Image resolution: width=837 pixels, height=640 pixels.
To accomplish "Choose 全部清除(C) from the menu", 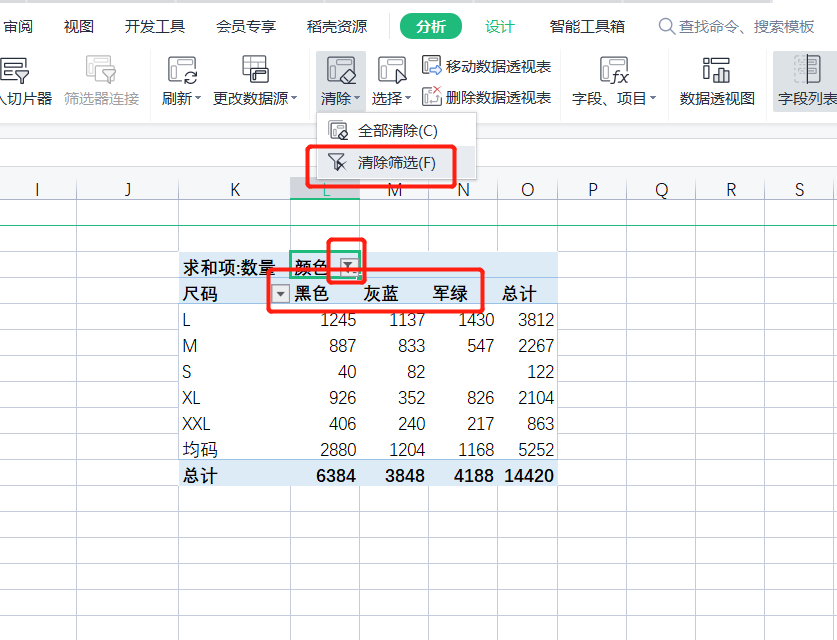I will (396, 131).
